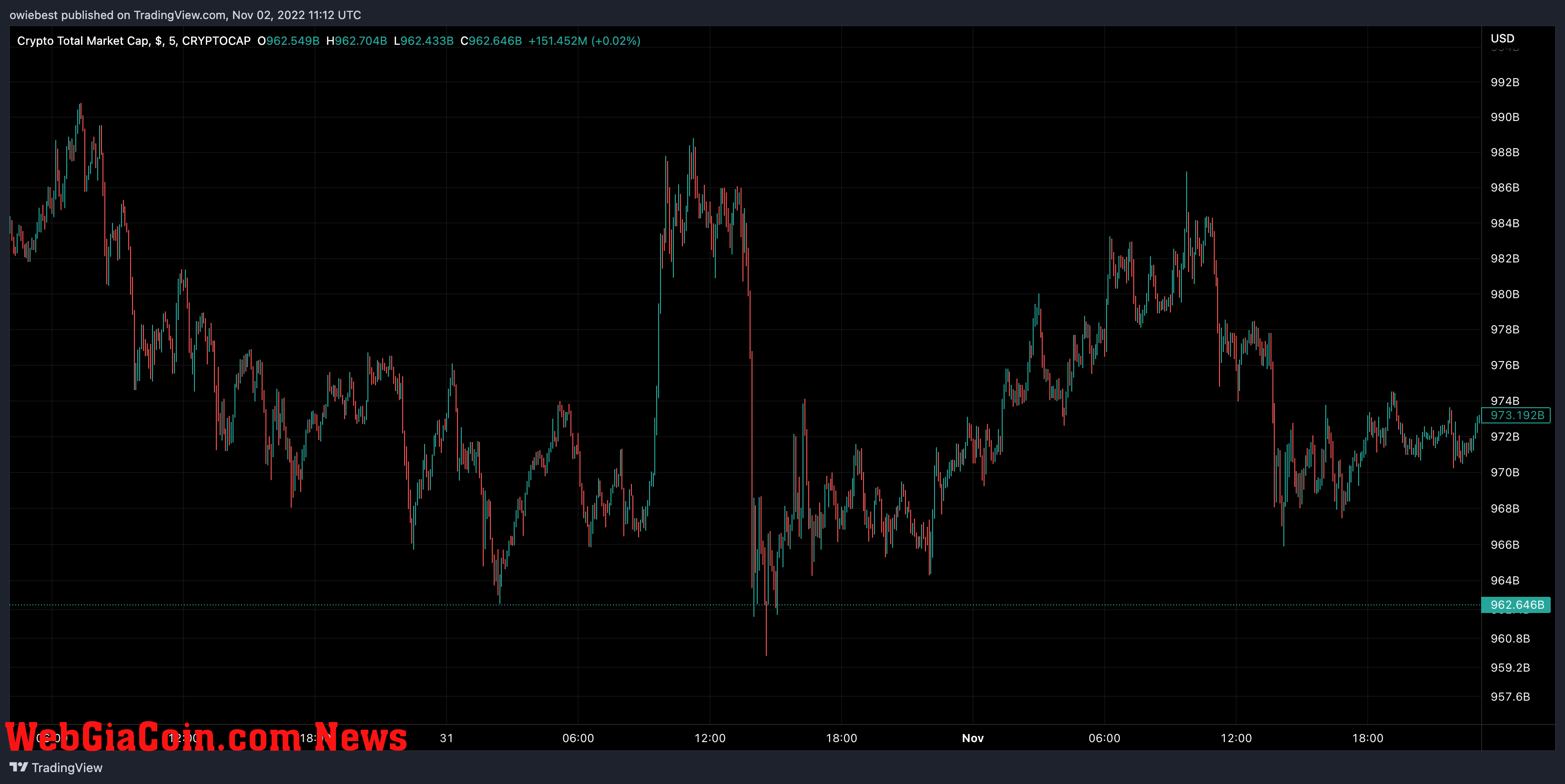The height and width of the screenshot is (784, 1565).
Task: Click the low value L962.433B
Action: pyautogui.click(x=424, y=40)
